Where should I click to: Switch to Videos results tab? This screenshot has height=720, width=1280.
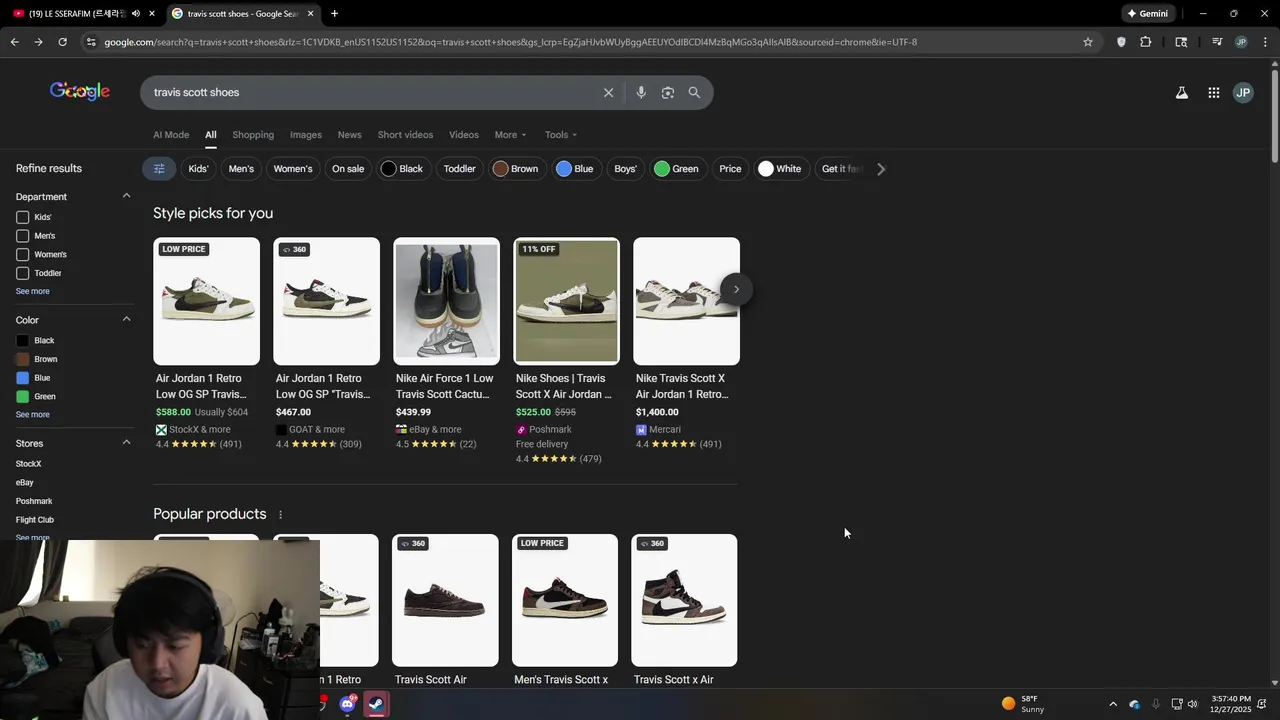(464, 135)
